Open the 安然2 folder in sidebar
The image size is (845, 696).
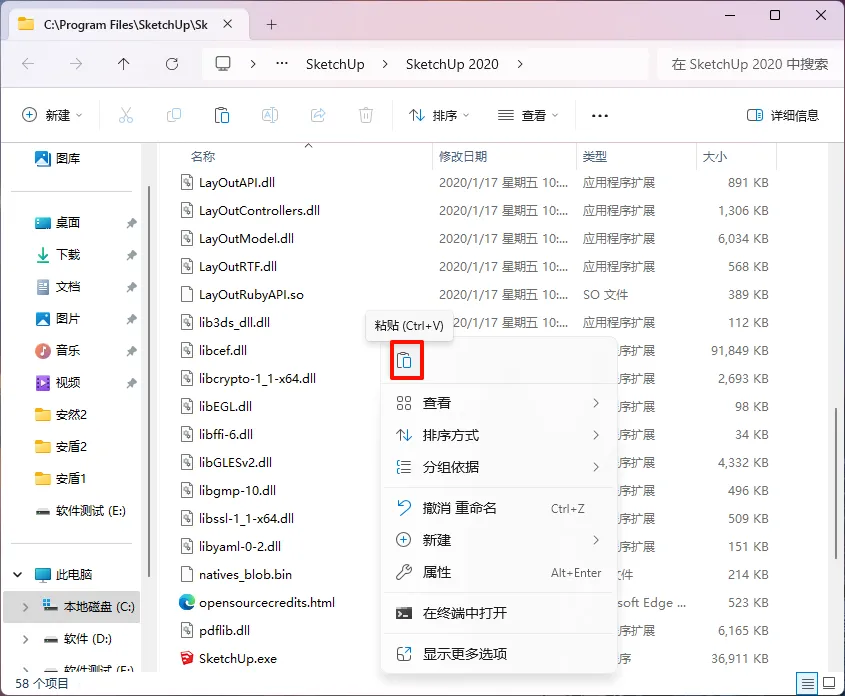tap(60, 415)
